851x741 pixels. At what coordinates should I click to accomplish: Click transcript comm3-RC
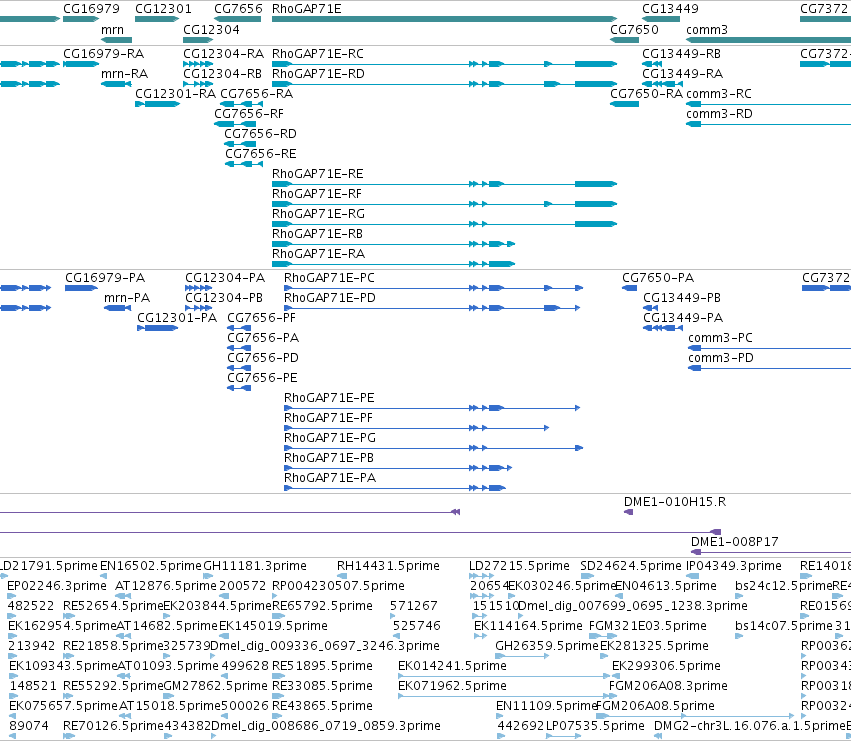[x=719, y=94]
